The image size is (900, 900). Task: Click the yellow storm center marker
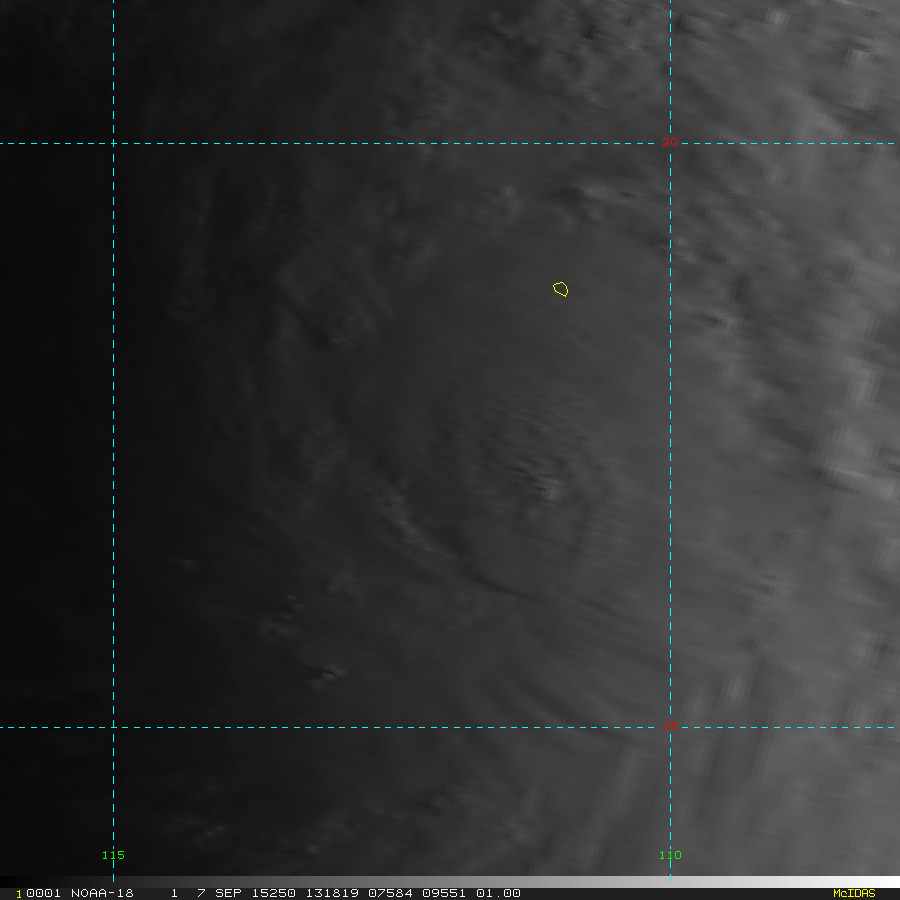(x=561, y=289)
